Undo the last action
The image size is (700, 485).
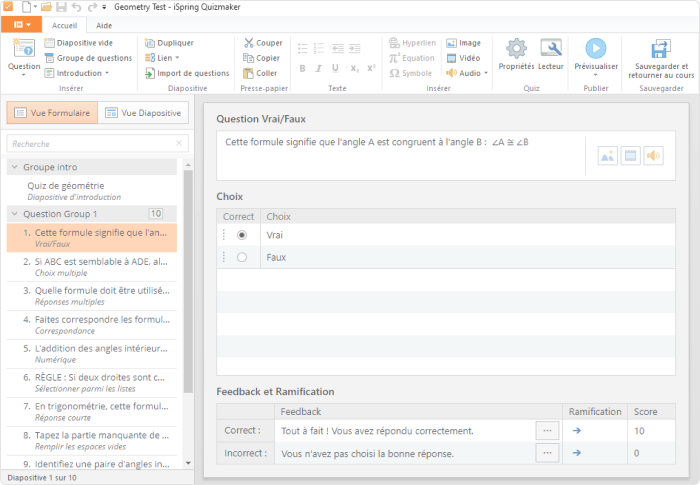pyautogui.click(x=77, y=7)
